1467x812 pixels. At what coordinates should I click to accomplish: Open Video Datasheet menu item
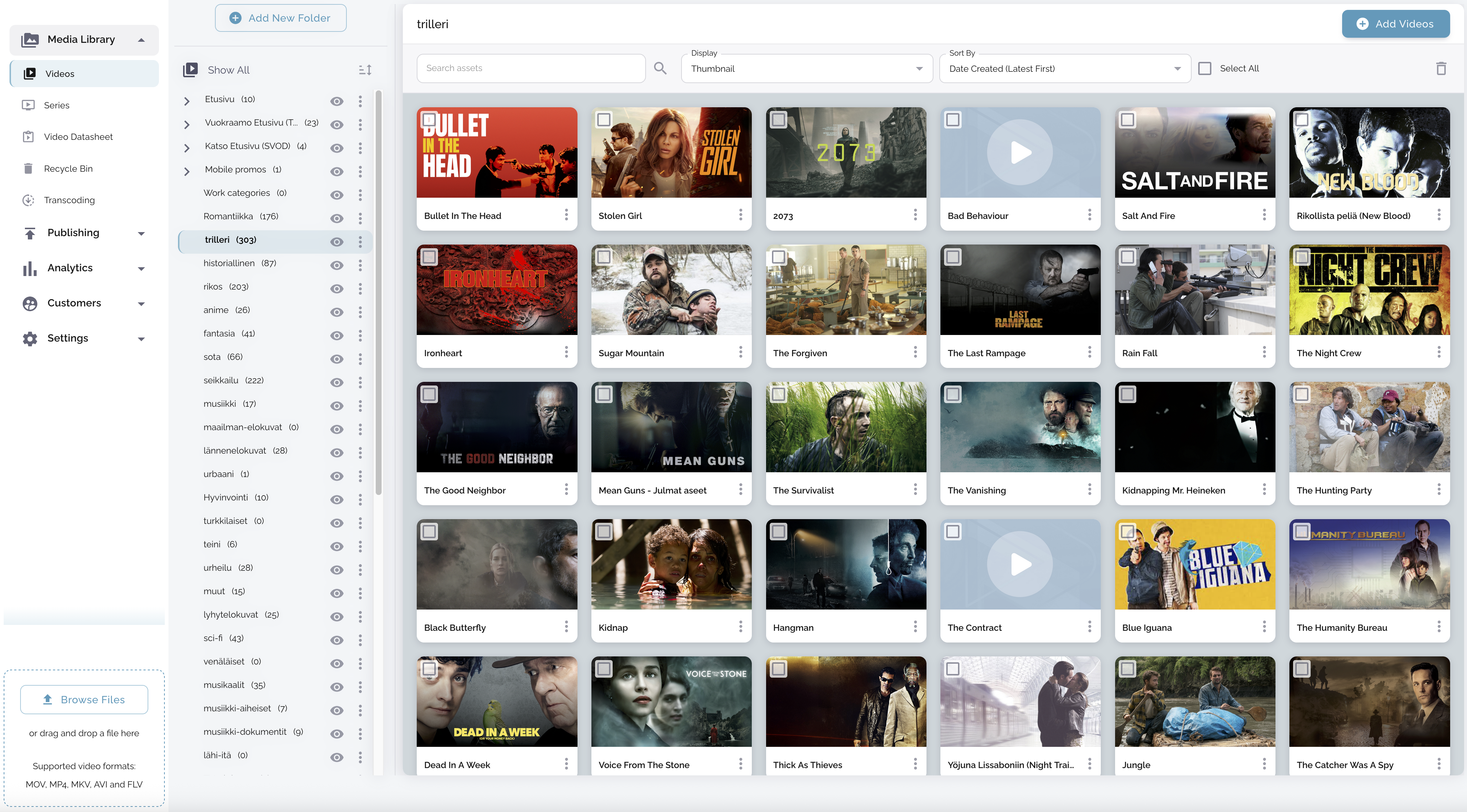point(78,137)
